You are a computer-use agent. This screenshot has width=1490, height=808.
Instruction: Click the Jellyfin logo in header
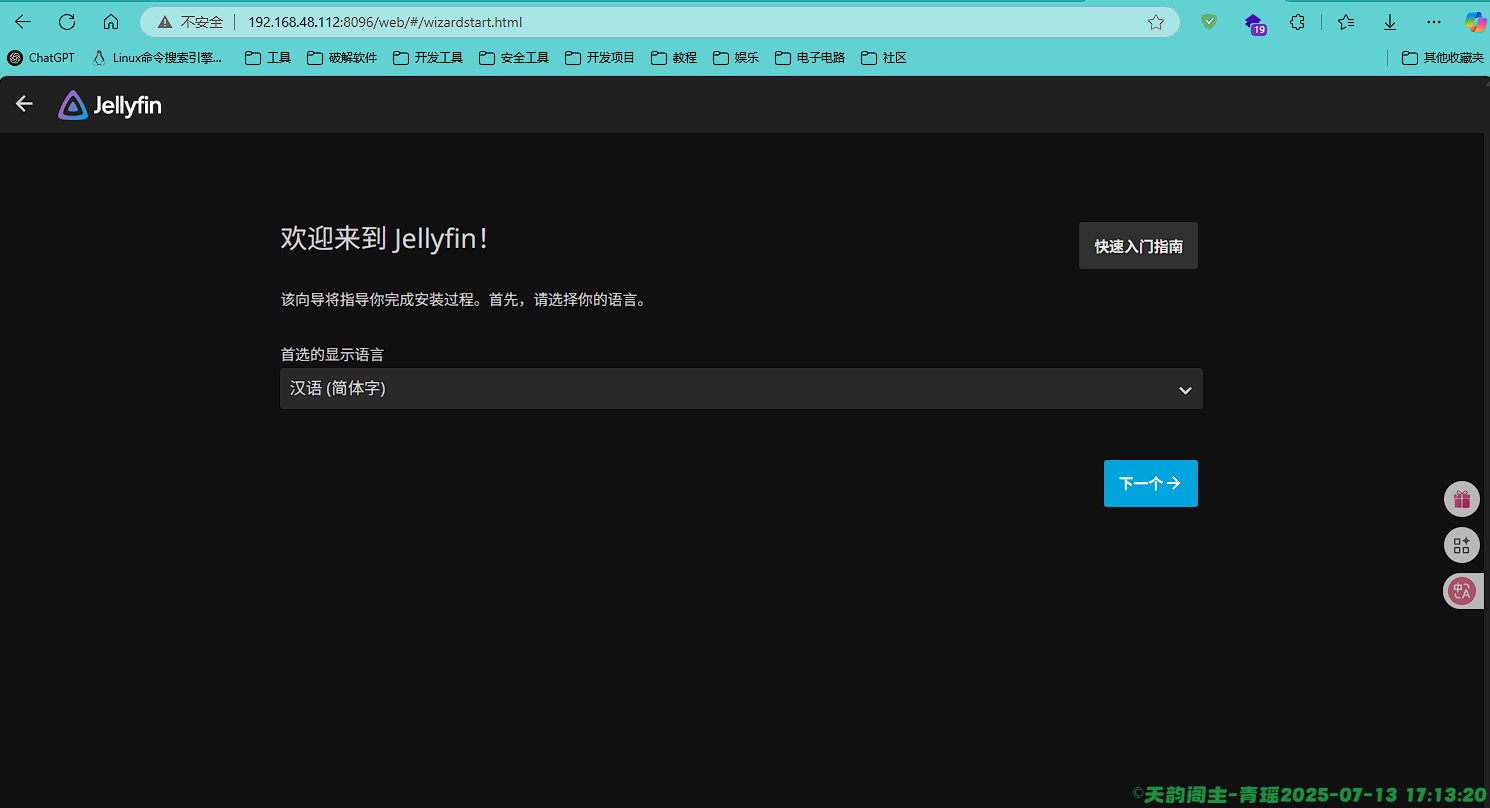(110, 105)
